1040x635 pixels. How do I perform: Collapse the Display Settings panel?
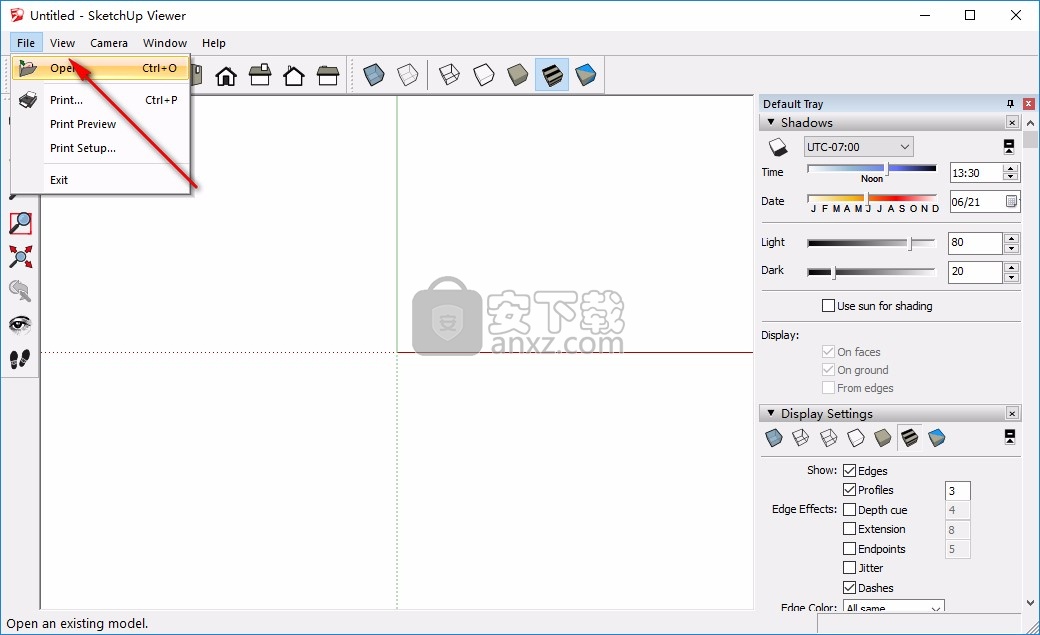771,413
